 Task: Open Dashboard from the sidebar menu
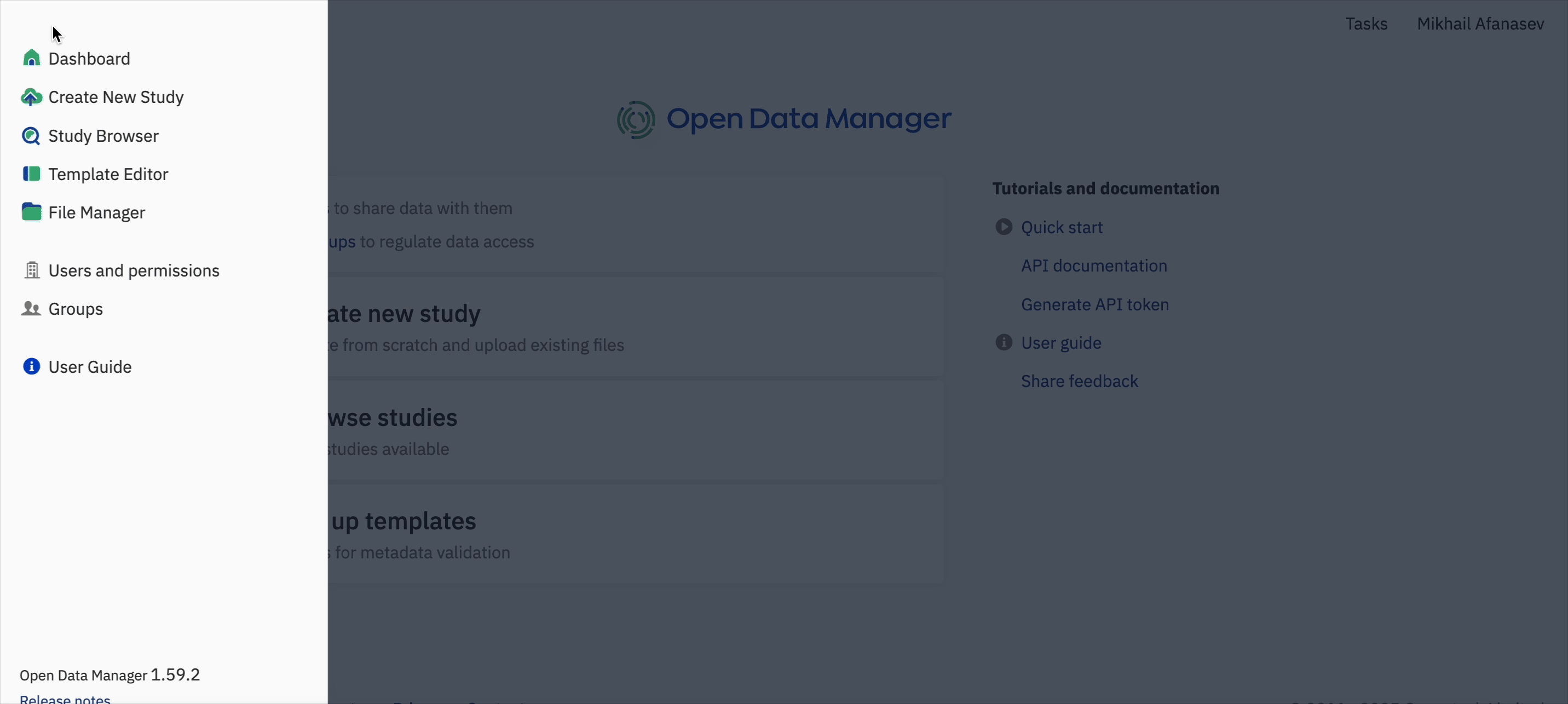[89, 59]
